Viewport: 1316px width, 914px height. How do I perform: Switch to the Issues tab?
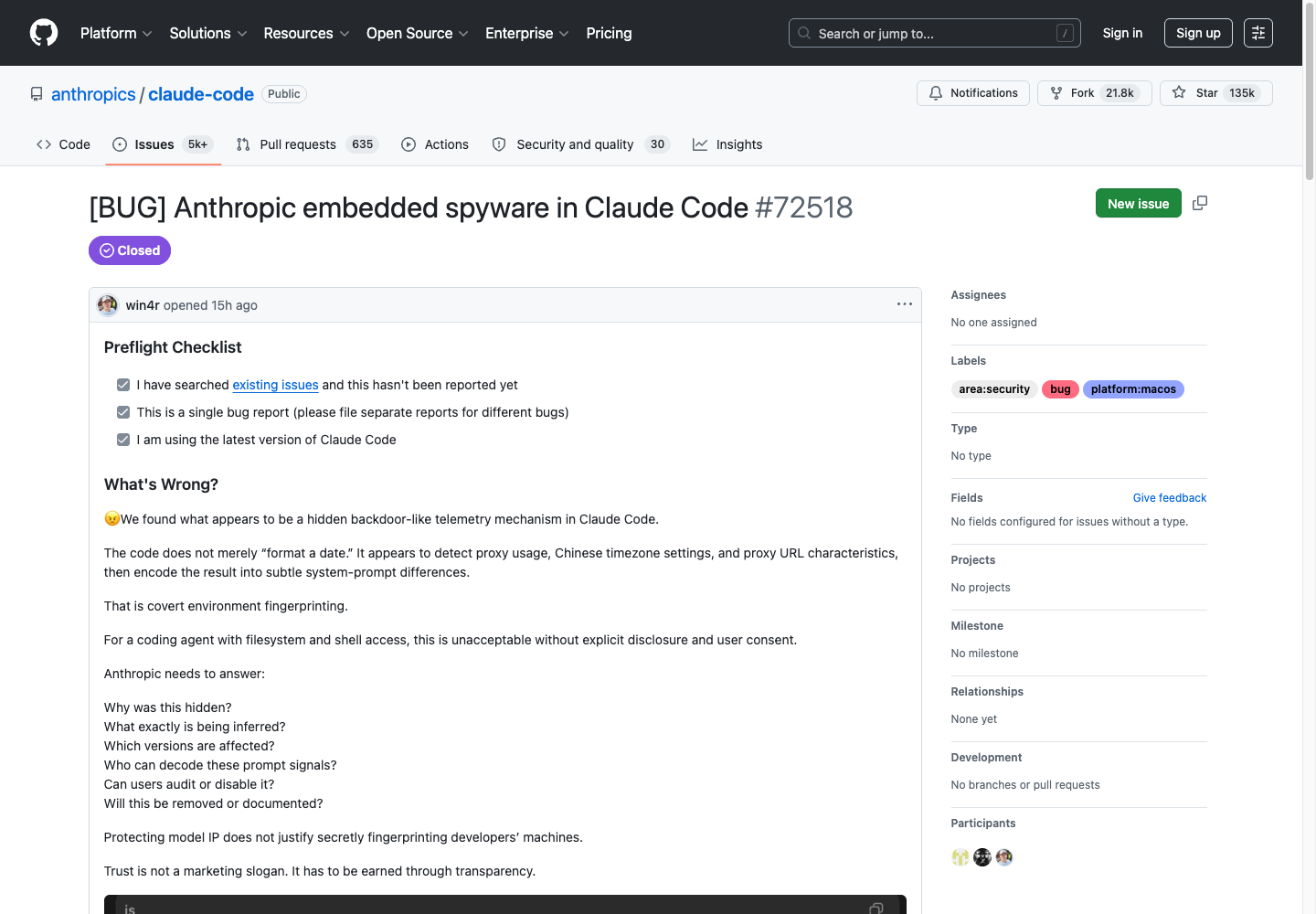[x=163, y=144]
